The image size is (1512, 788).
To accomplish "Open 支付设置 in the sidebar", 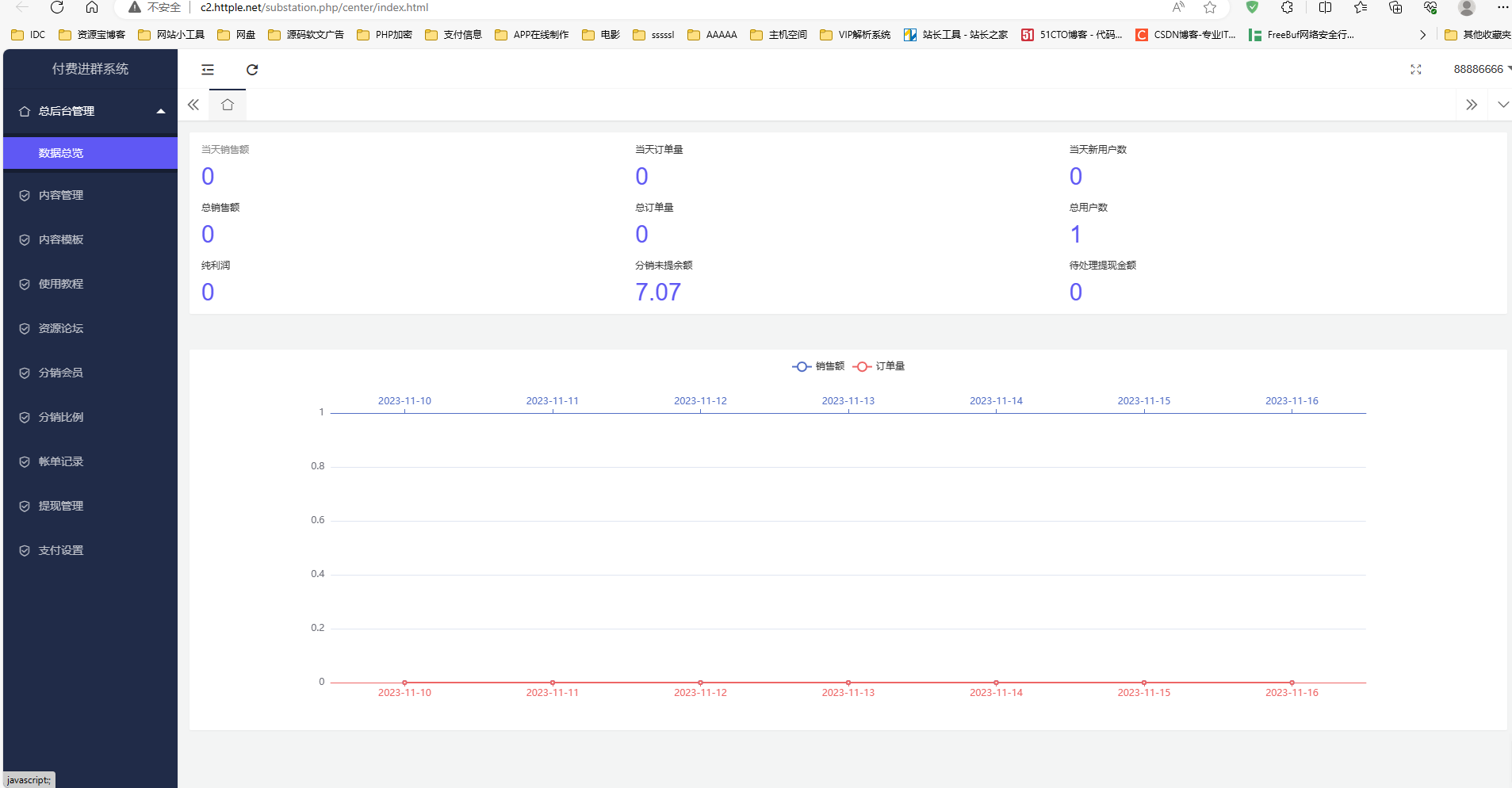I will click(90, 550).
